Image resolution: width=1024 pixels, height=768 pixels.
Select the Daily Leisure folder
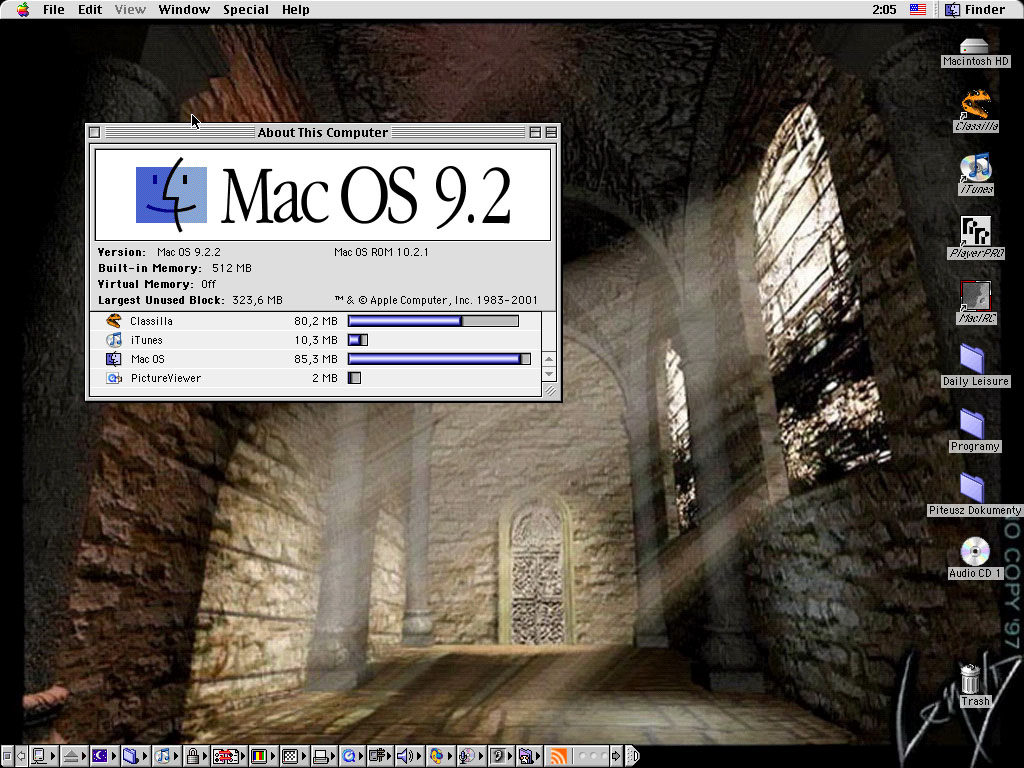(x=975, y=366)
